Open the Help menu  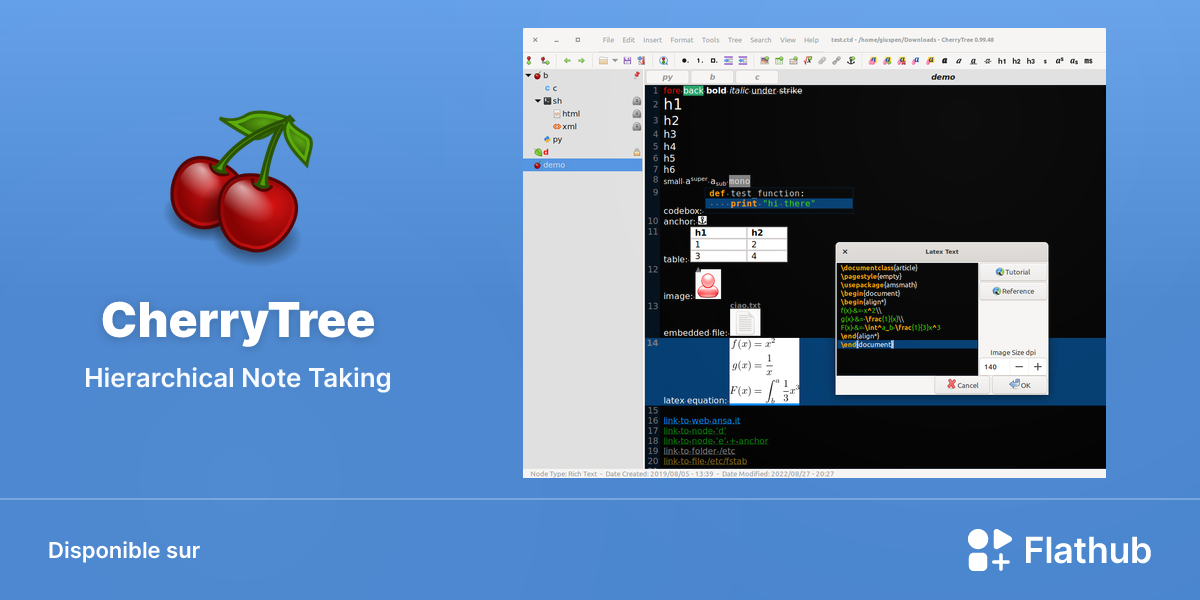(811, 40)
